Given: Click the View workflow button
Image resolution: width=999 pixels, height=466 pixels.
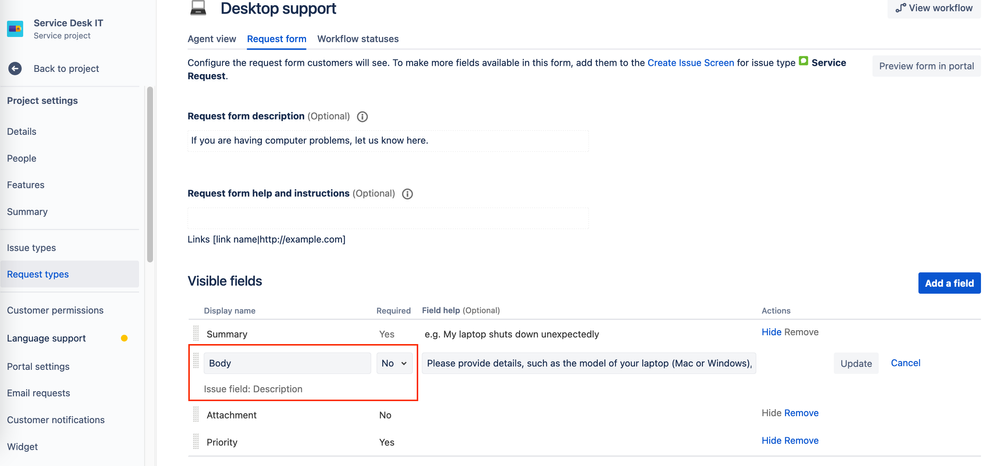Looking at the screenshot, I should click(x=933, y=8).
